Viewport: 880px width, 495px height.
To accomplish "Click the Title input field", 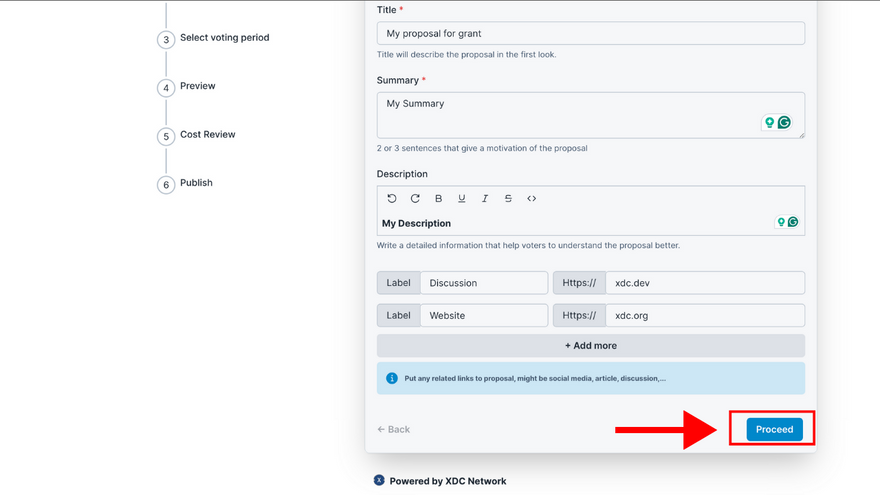I will [x=590, y=33].
